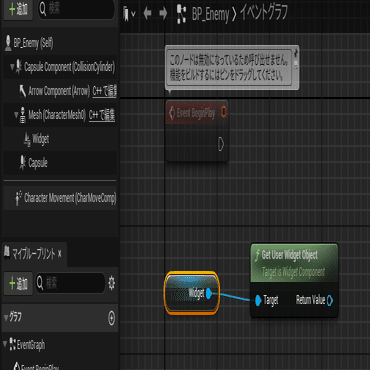Collapse the Mesh (CharacterMesh0) tree node
Screen dimensions: 370x370
click(16, 115)
